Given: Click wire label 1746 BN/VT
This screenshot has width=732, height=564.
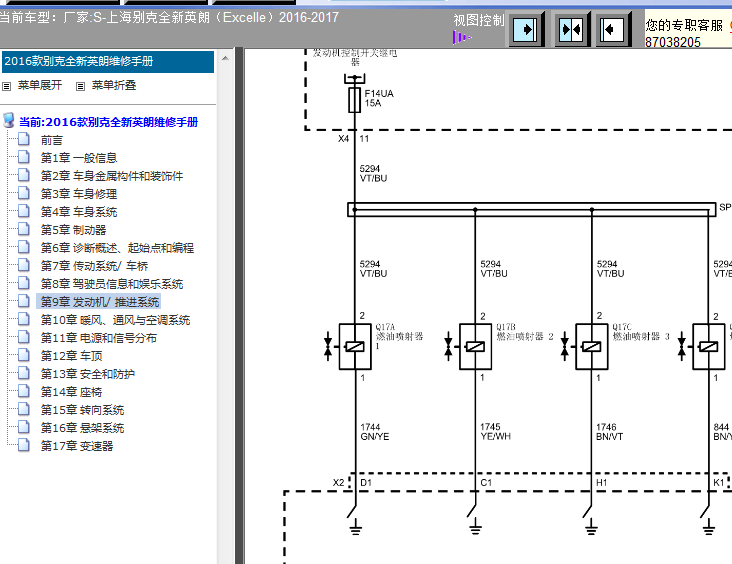Looking at the screenshot, I should (609, 432).
